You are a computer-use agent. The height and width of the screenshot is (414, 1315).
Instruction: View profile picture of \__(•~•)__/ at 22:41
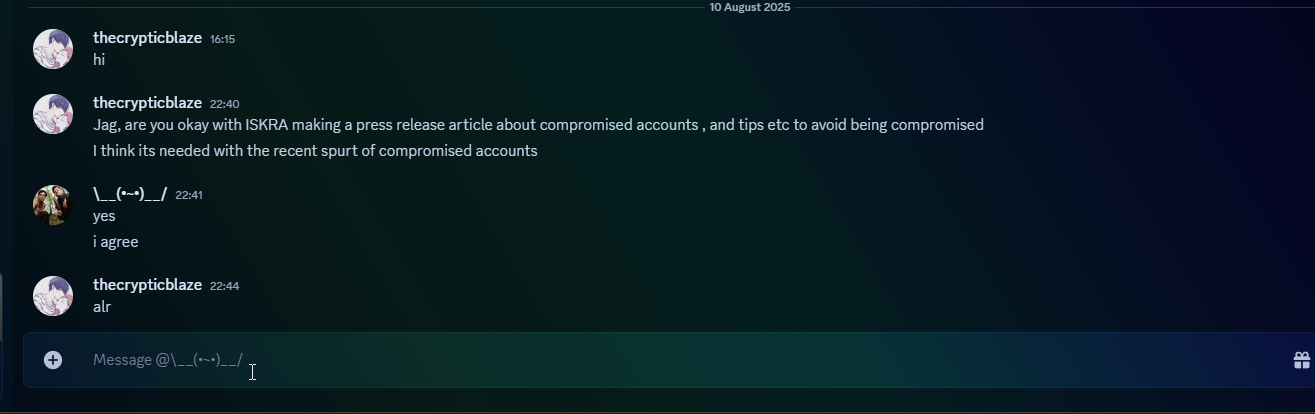click(x=53, y=205)
